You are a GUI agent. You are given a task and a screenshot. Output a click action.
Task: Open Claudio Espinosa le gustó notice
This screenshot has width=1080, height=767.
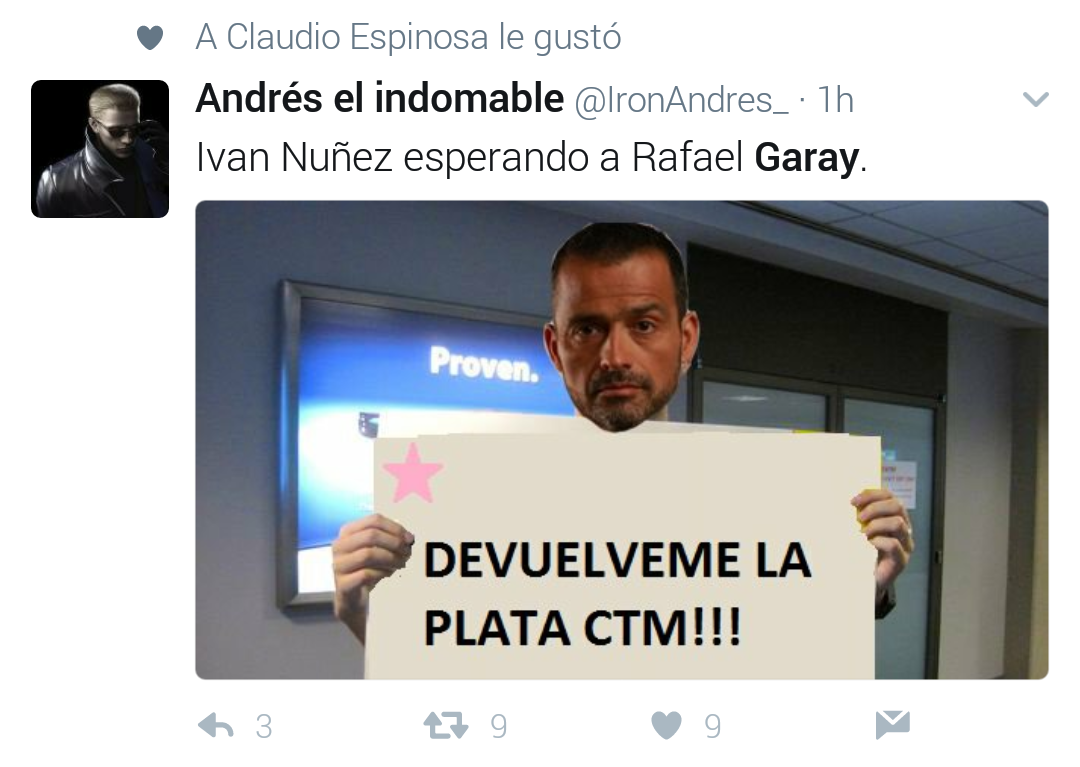pos(408,37)
